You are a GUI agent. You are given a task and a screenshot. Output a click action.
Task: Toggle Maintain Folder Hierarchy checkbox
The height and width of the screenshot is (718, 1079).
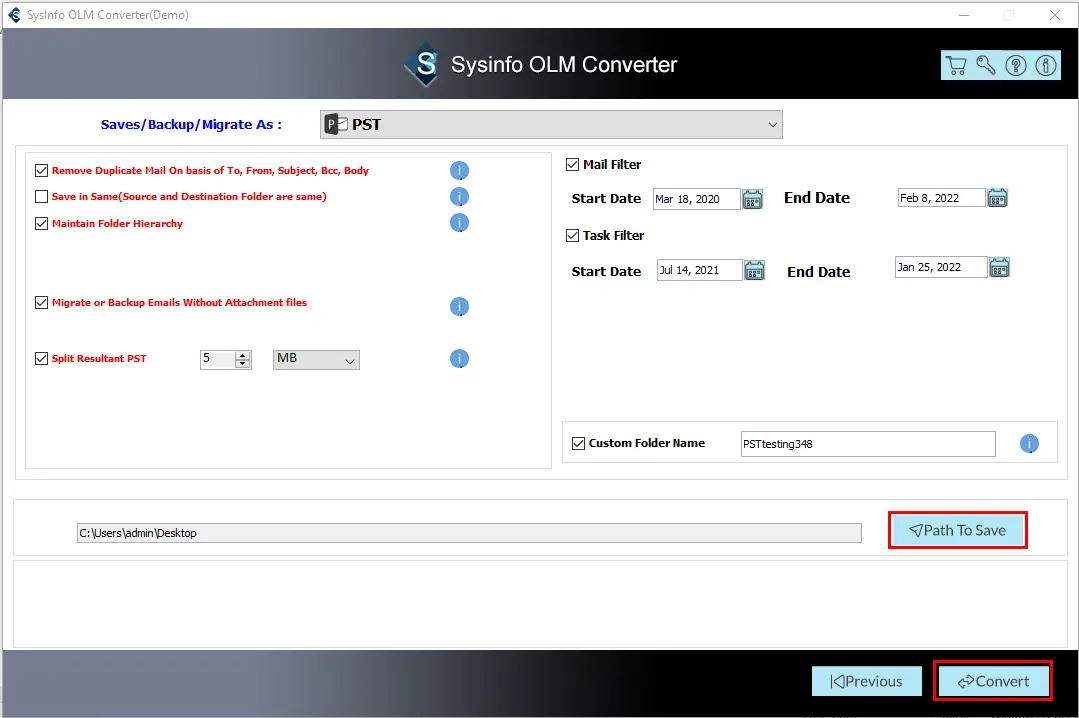point(41,223)
